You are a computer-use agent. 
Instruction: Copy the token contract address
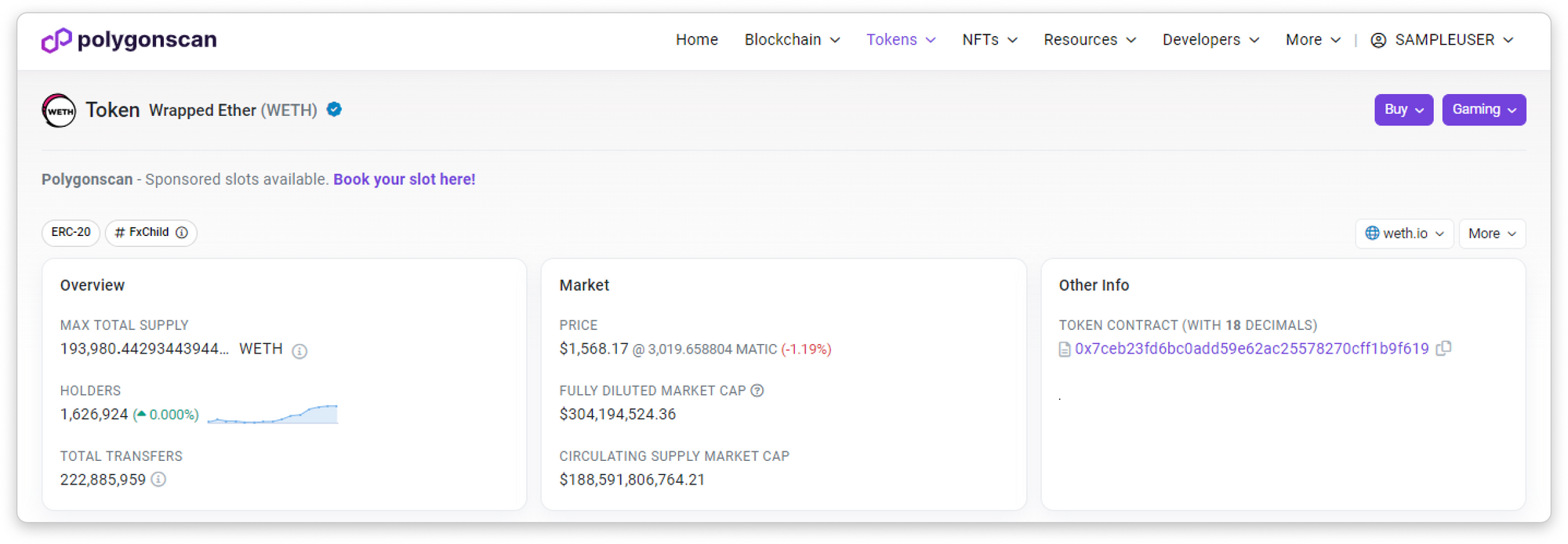click(1443, 348)
